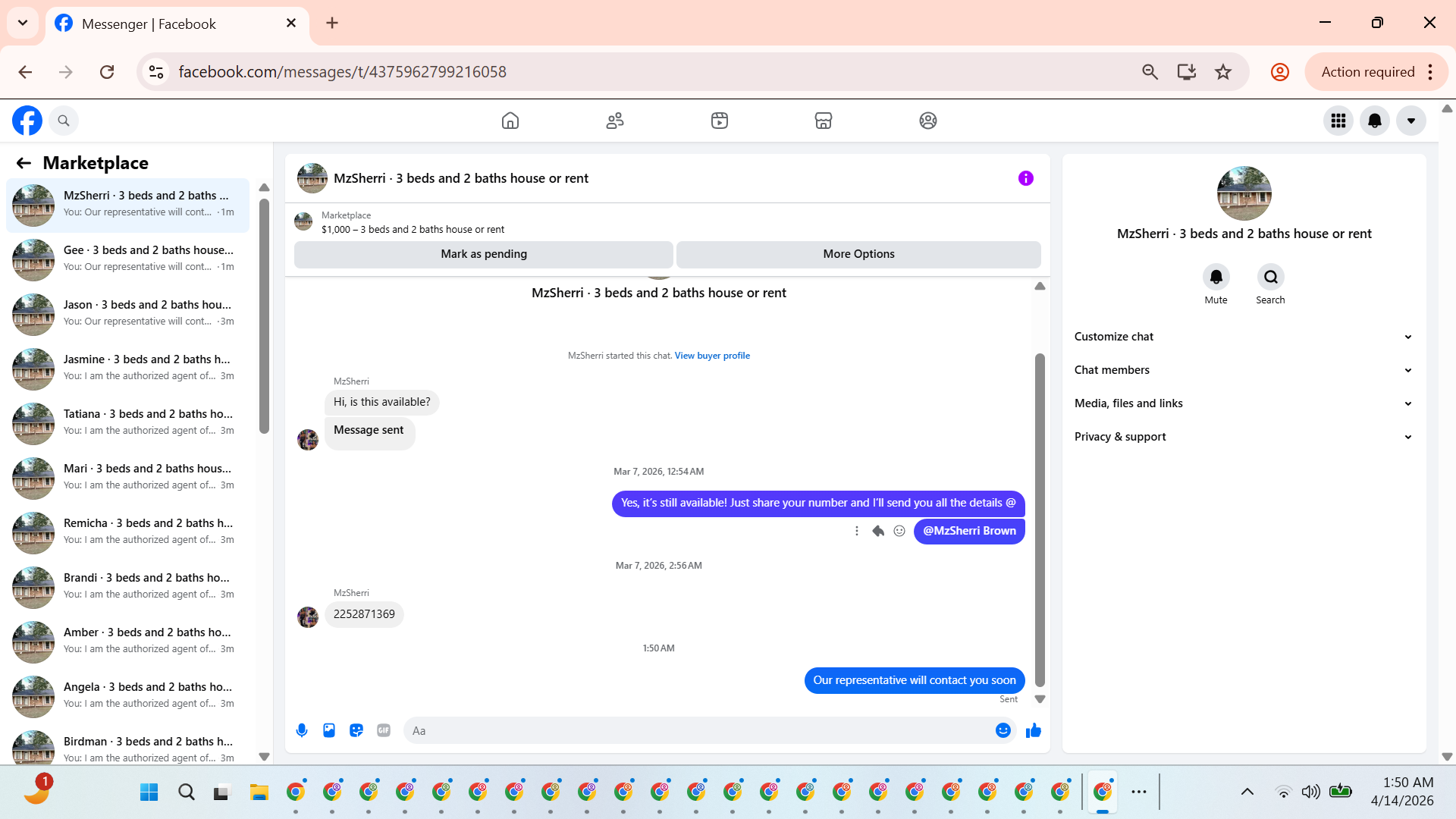
Task: Open the sticker picker icon
Action: click(356, 730)
